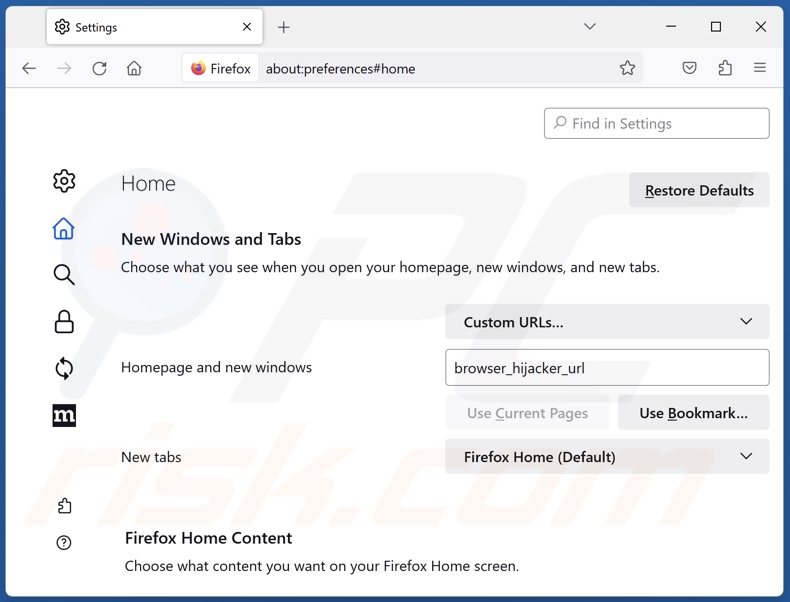This screenshot has width=790, height=602.
Task: Open a new tab with plus button
Action: [x=284, y=27]
